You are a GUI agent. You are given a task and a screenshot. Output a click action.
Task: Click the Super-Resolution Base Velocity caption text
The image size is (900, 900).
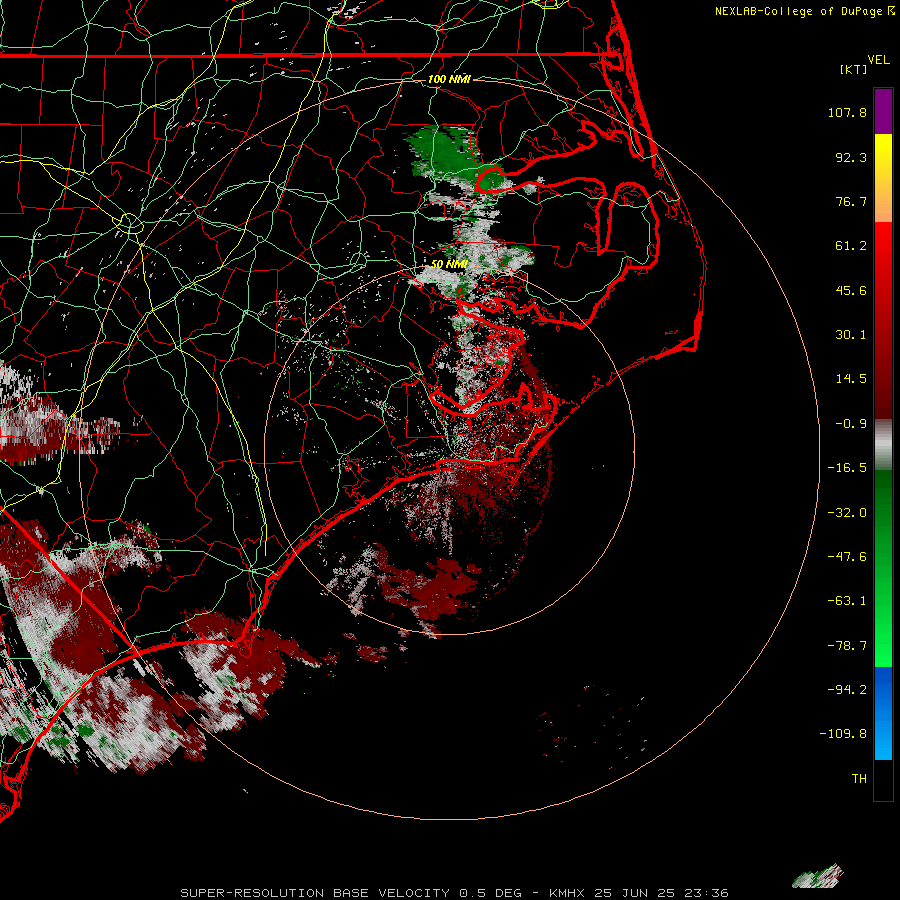(455, 893)
